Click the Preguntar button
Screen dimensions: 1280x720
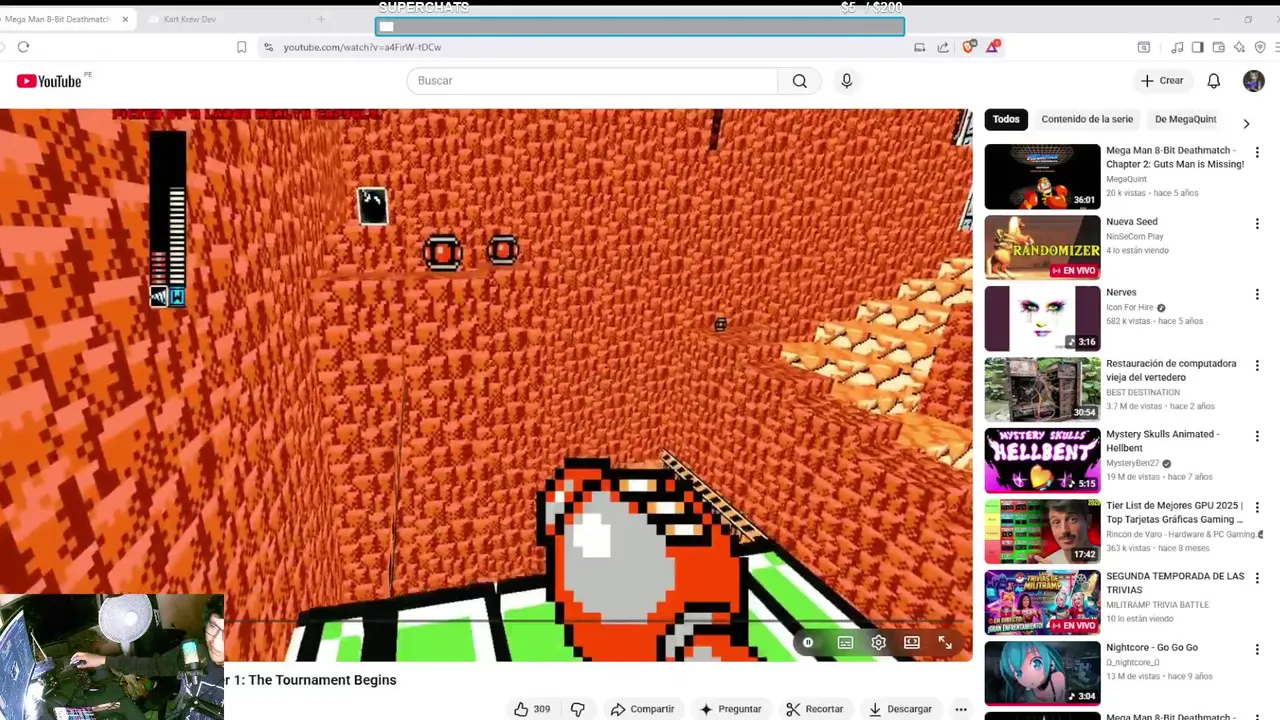(730, 709)
